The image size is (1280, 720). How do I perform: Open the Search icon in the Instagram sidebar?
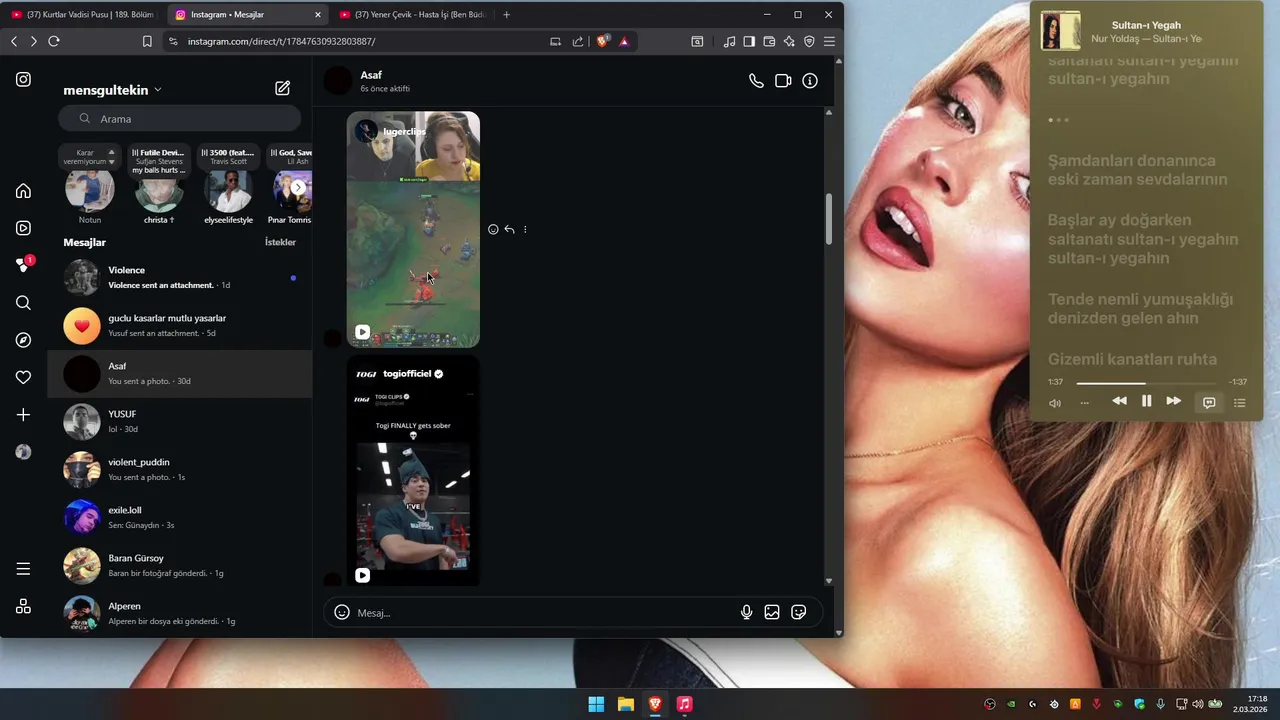pyautogui.click(x=23, y=303)
